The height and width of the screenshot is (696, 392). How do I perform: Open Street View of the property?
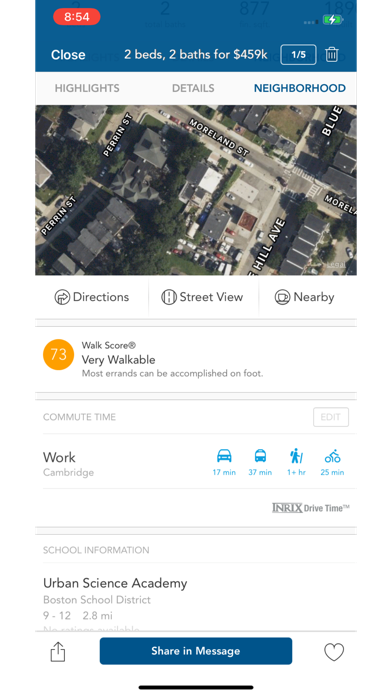tap(202, 297)
